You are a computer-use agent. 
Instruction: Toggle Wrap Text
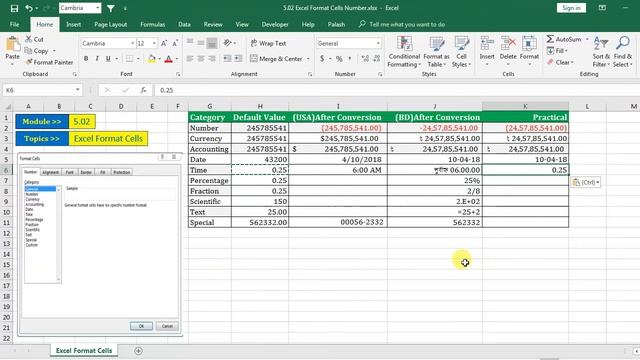tap(268, 43)
